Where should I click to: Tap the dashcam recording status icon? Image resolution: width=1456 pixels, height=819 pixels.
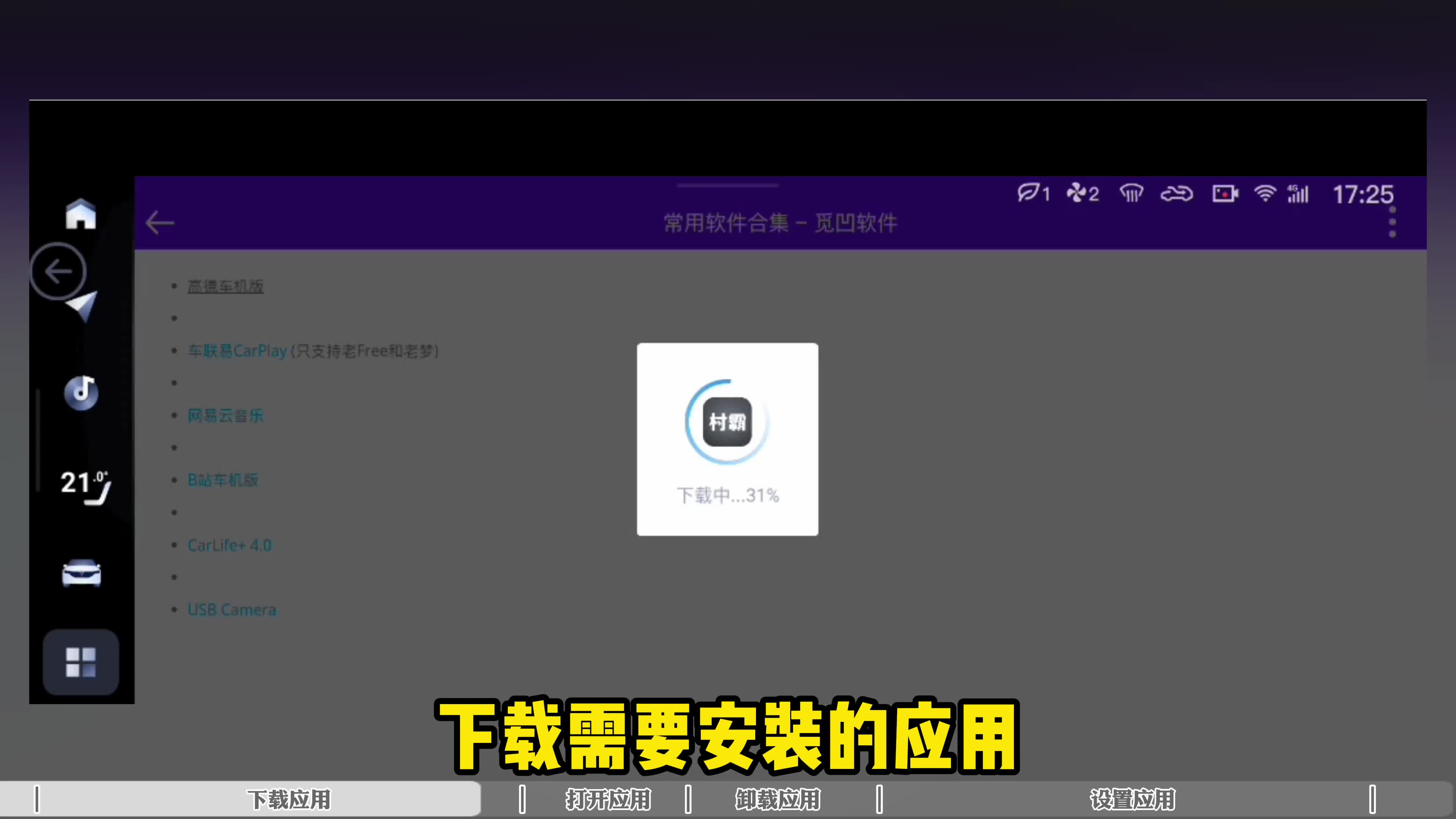(1225, 194)
